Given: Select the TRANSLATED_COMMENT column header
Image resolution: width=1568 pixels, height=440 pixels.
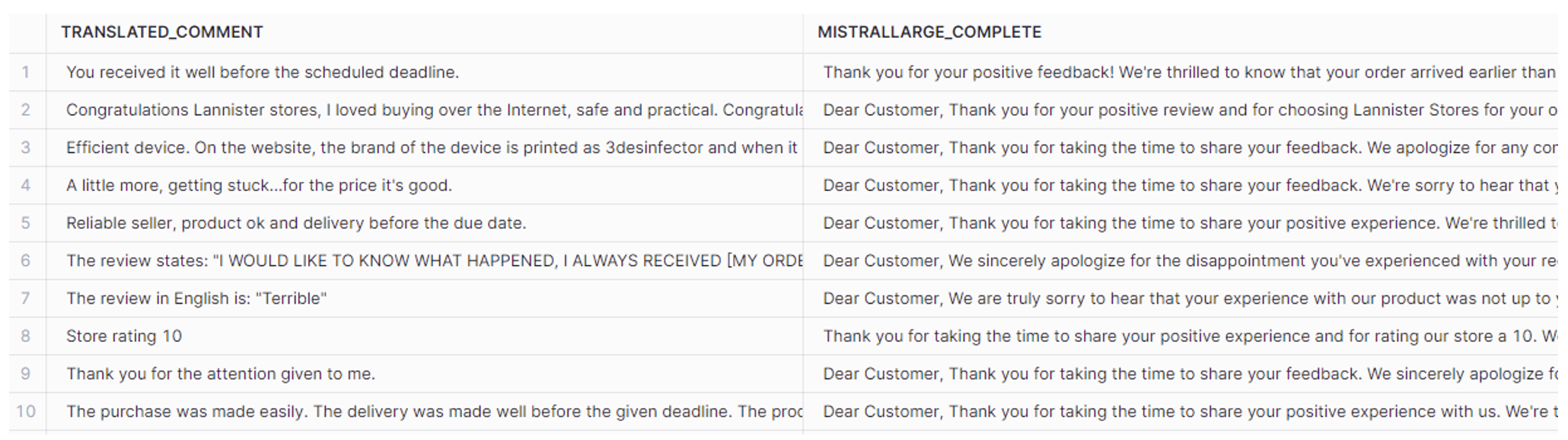Looking at the screenshot, I should (424, 33).
